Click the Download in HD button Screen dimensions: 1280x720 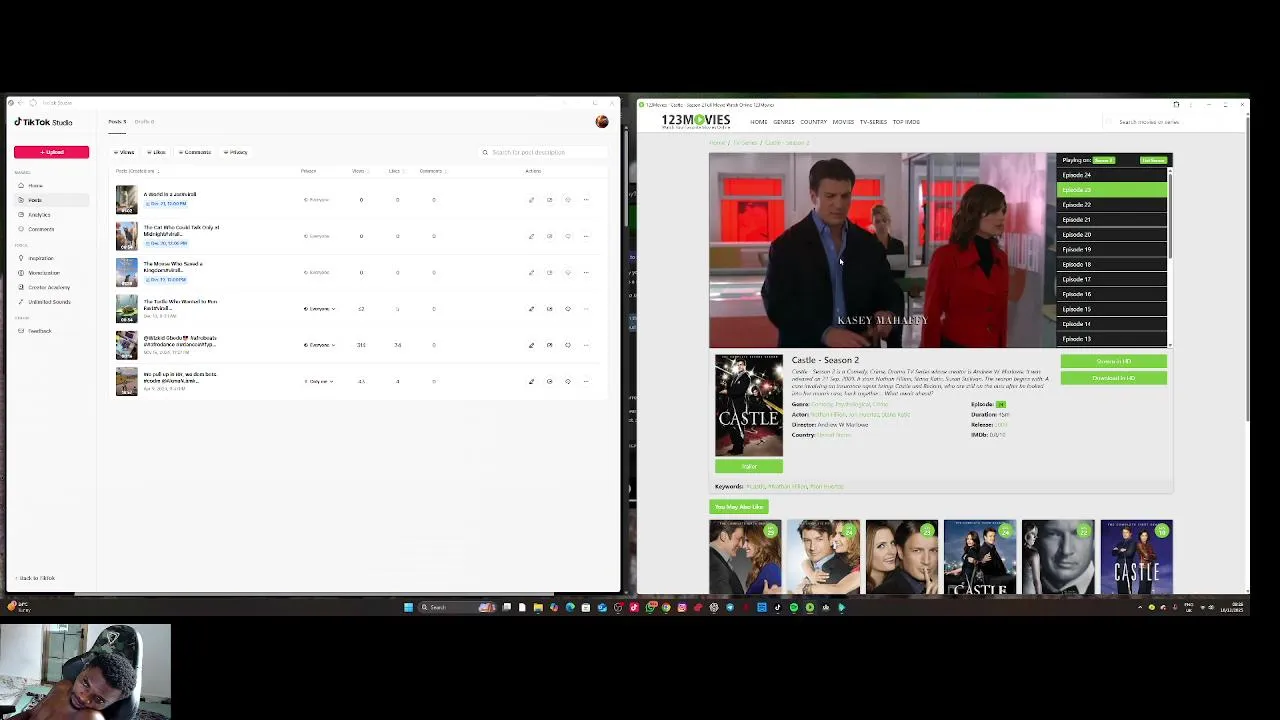coord(1113,378)
